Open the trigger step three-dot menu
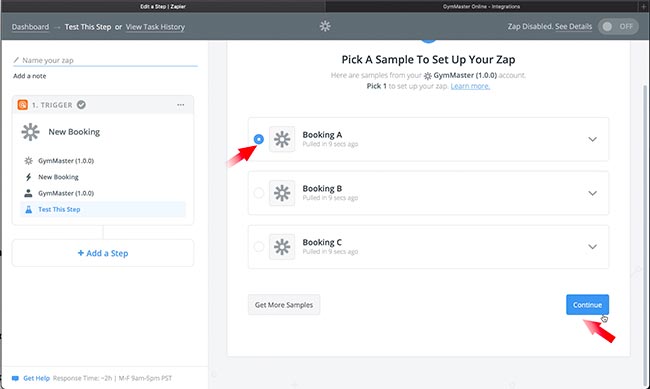This screenshot has width=650, height=389. pos(181,105)
